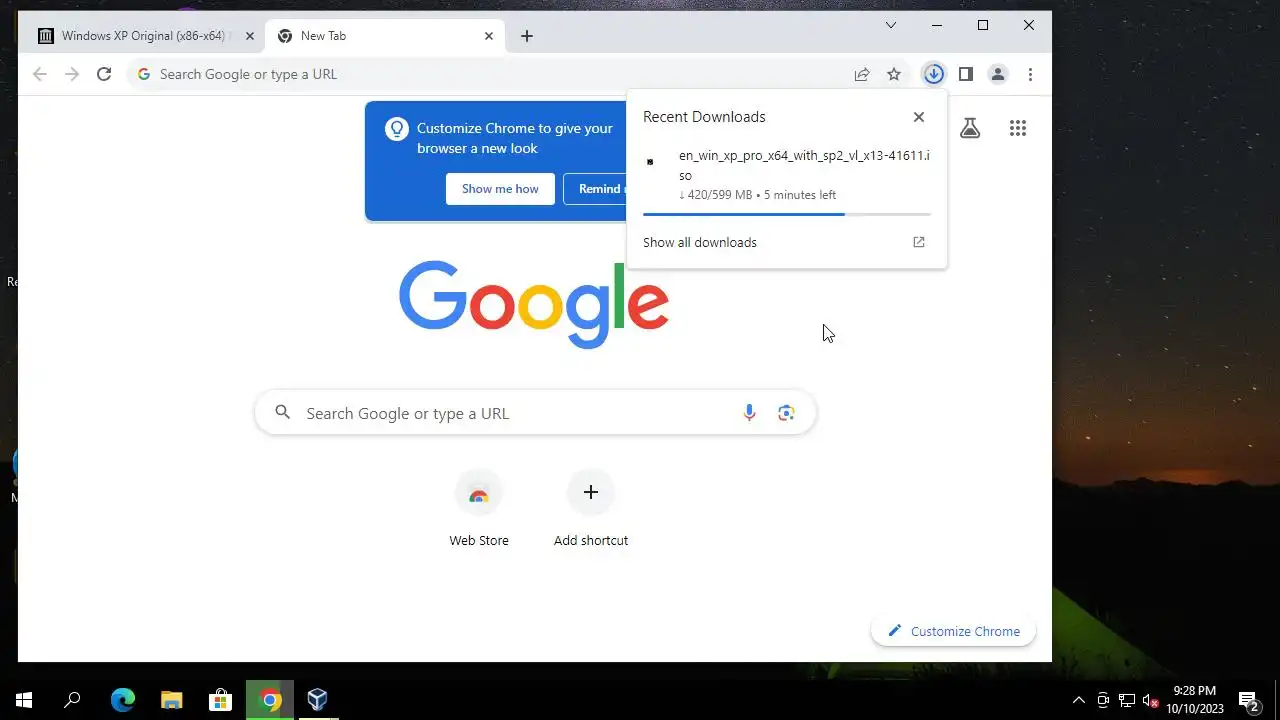Click the Remind button

[x=596, y=189]
